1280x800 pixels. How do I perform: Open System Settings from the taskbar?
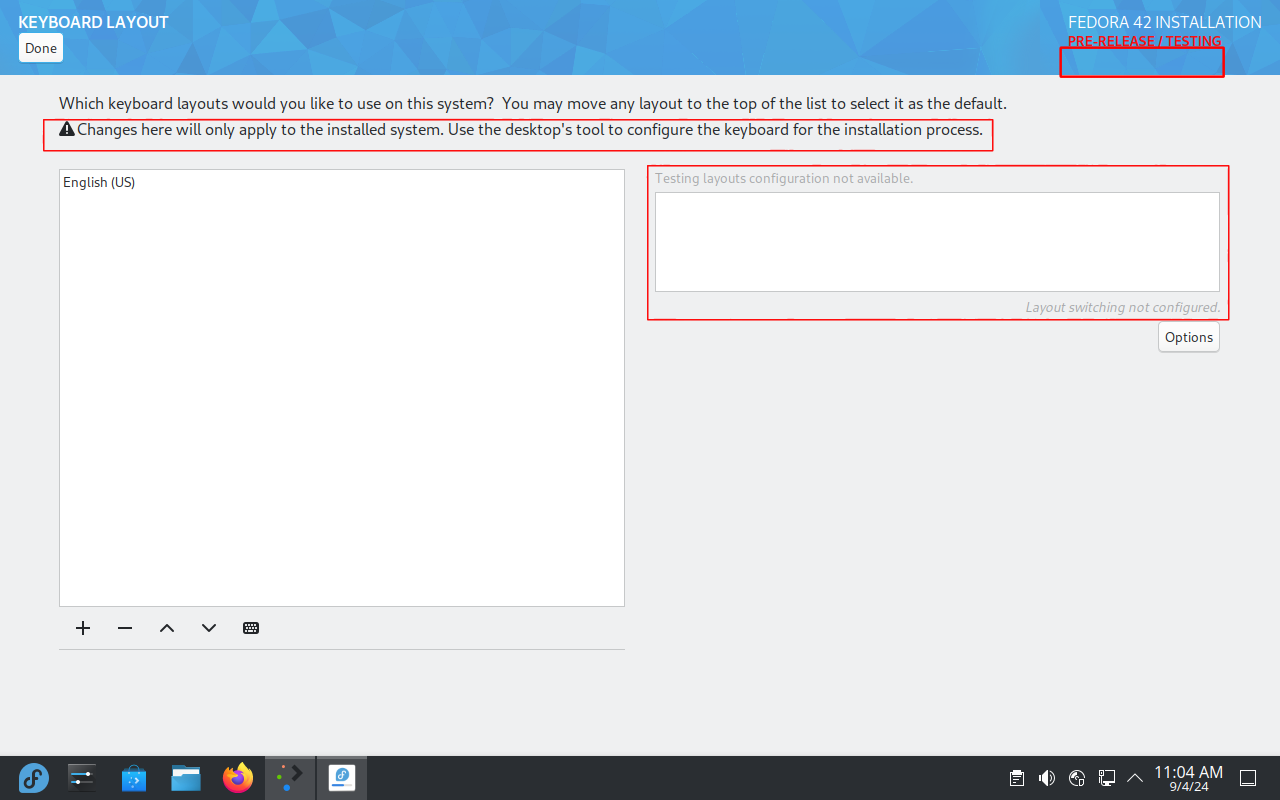[x=82, y=778]
